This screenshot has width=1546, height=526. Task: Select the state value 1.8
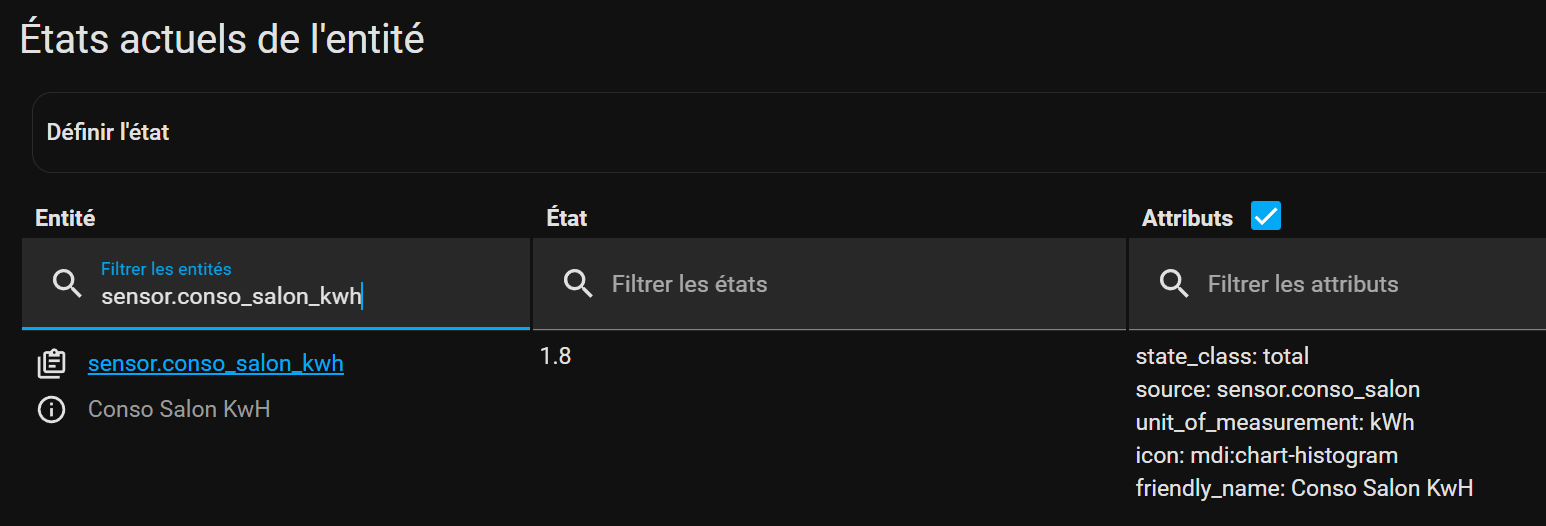(555, 356)
